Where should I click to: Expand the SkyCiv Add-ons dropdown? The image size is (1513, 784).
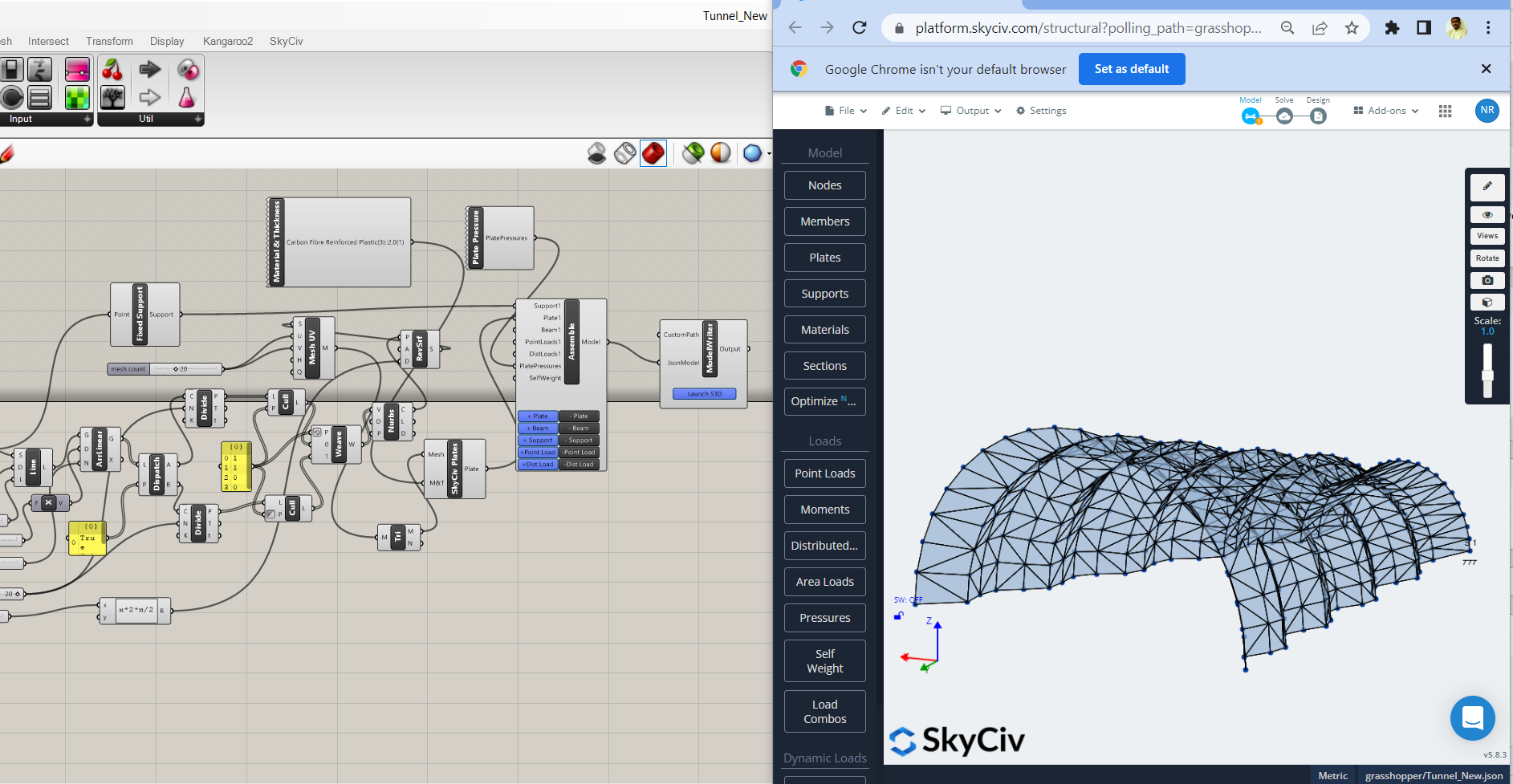point(1386,111)
